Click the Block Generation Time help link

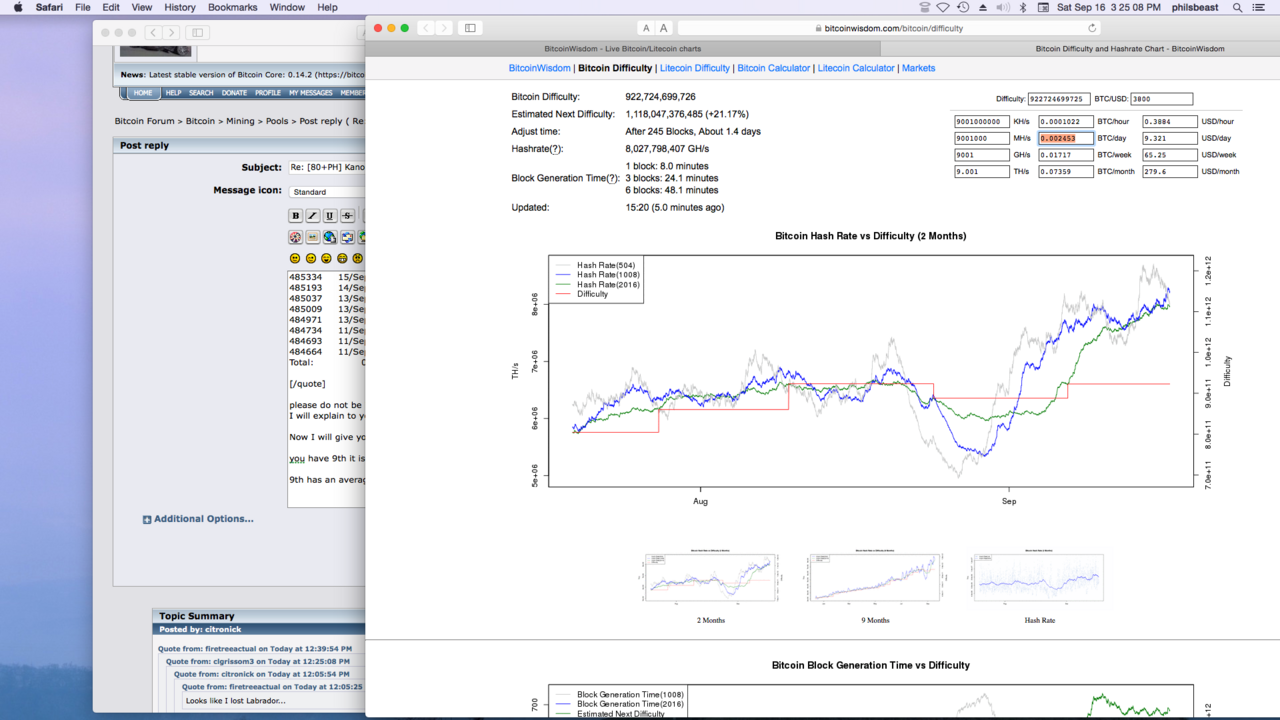613,178
